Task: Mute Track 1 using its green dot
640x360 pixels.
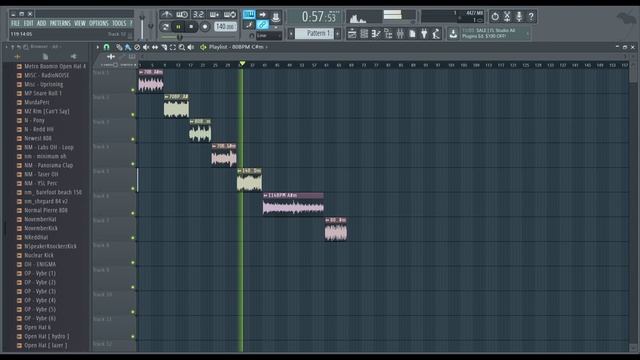Action: click(x=133, y=90)
